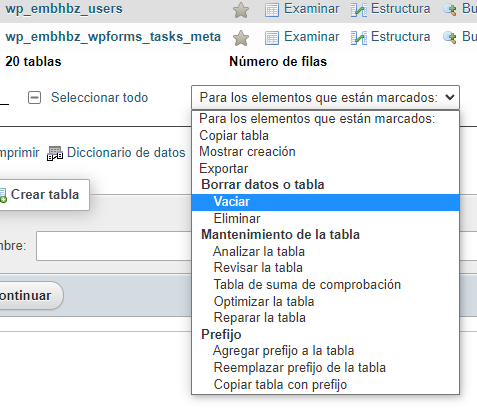Click Estructura icon for wp_embhbz_users row

(359, 10)
